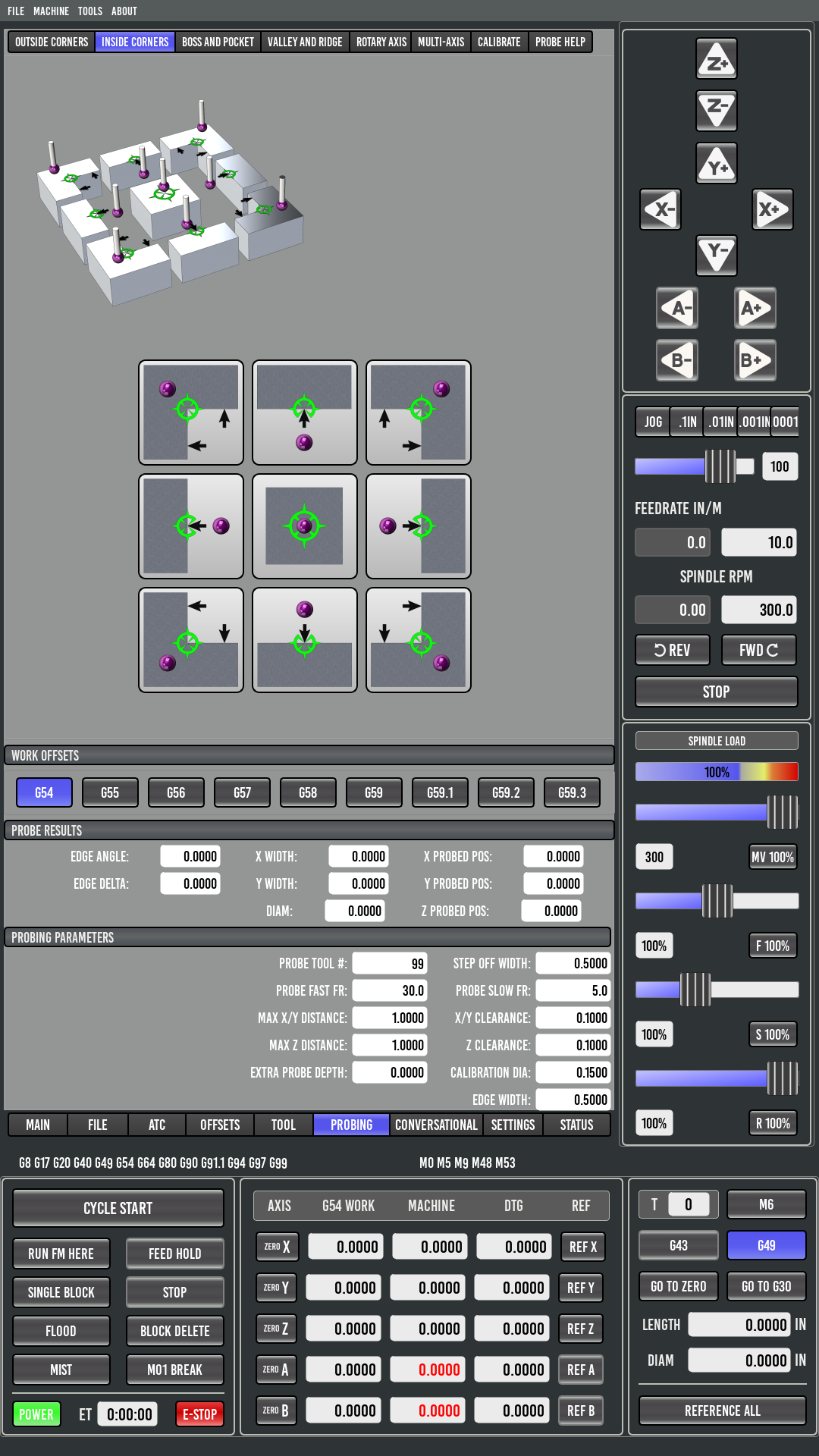819x1456 pixels.
Task: Click the B- jog arrow
Action: 677,360
